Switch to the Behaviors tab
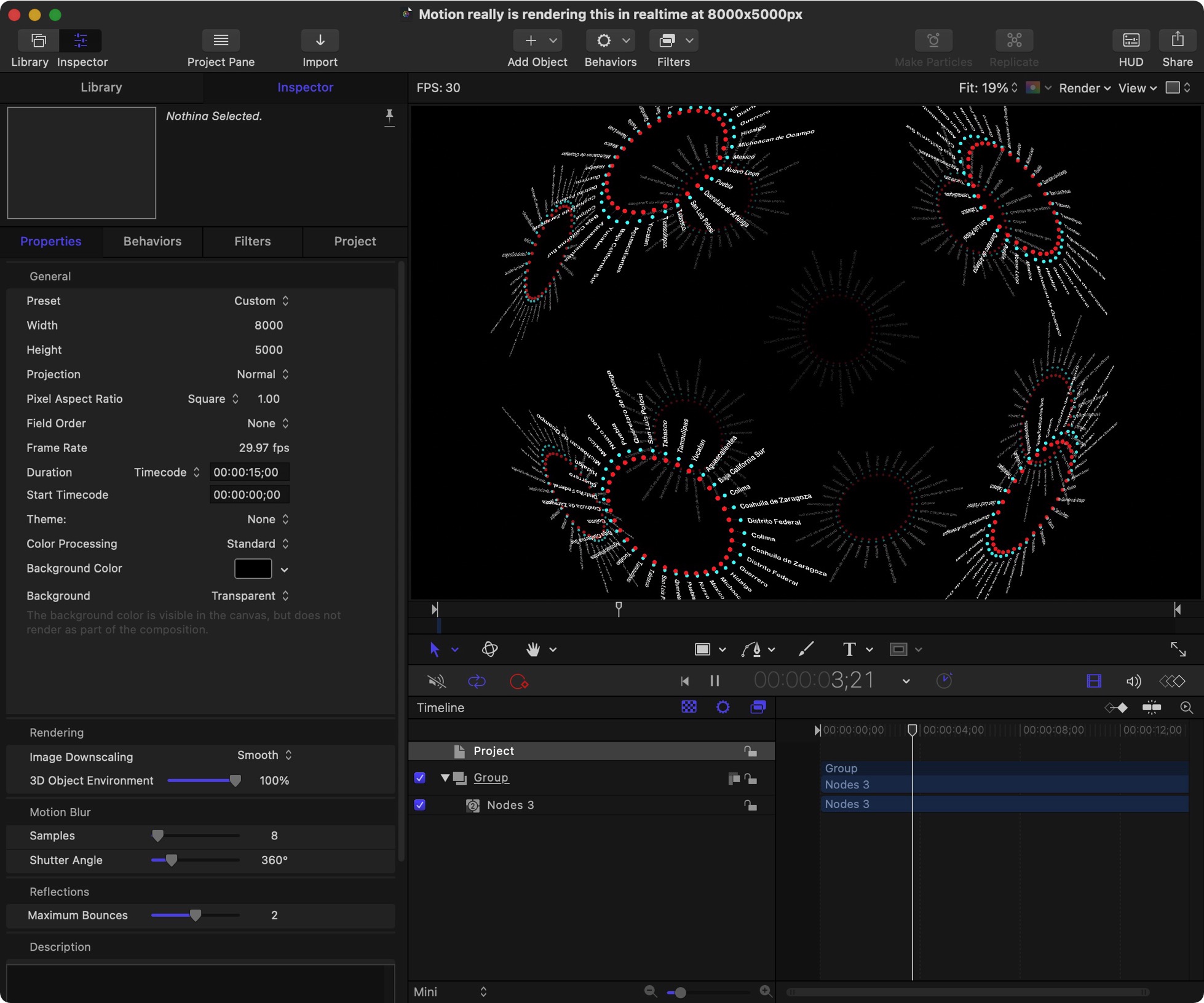This screenshot has height=1003, width=1204. [152, 241]
